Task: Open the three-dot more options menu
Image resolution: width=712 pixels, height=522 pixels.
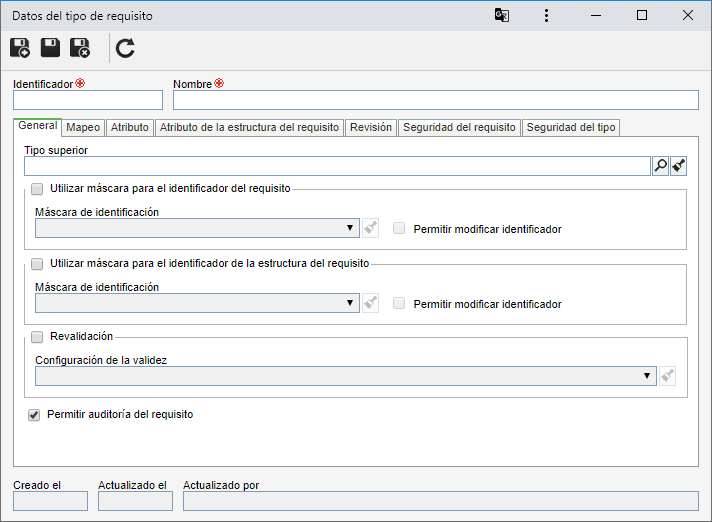Action: pos(546,15)
